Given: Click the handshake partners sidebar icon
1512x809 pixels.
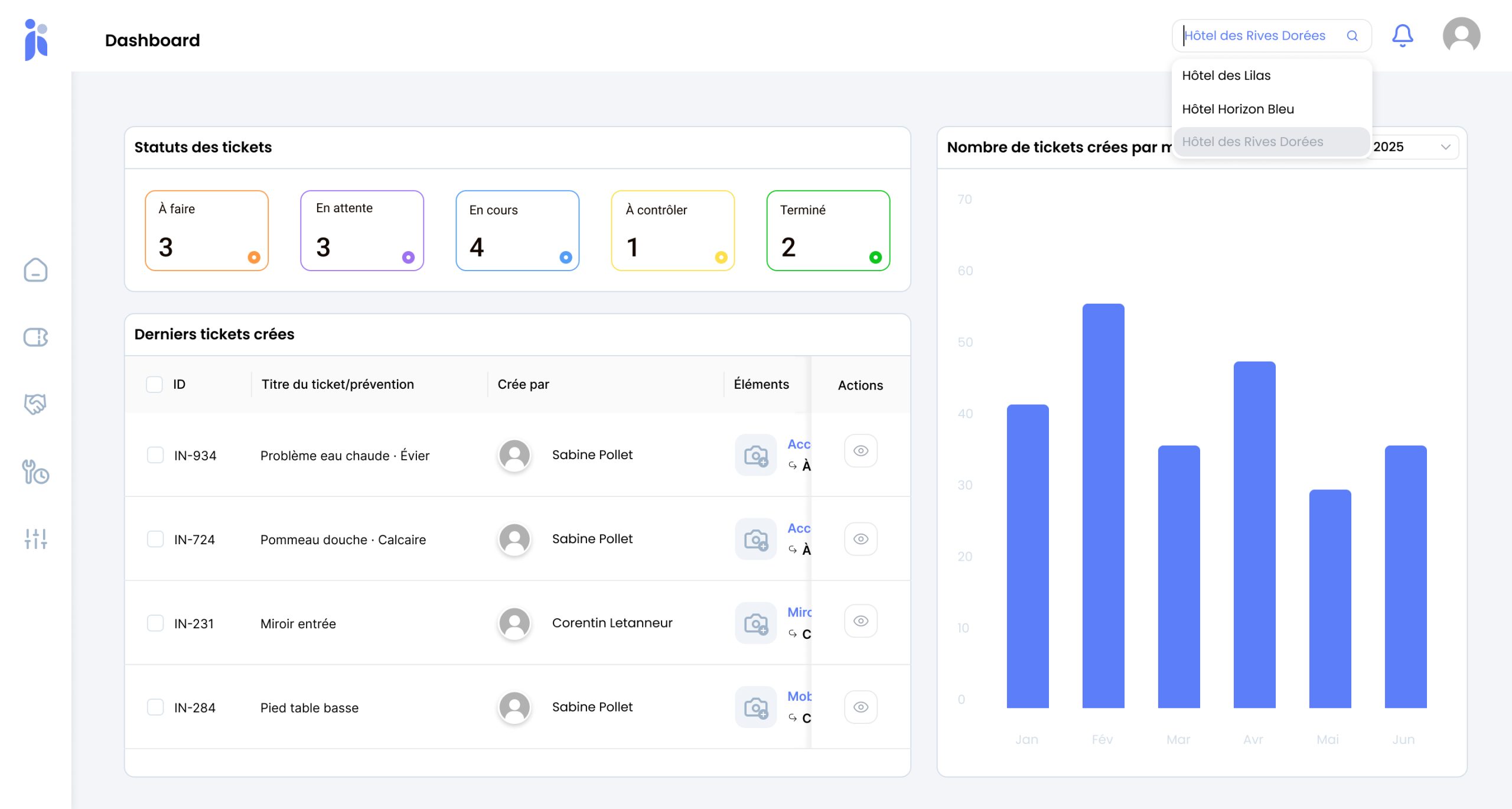Looking at the screenshot, I should (x=35, y=404).
